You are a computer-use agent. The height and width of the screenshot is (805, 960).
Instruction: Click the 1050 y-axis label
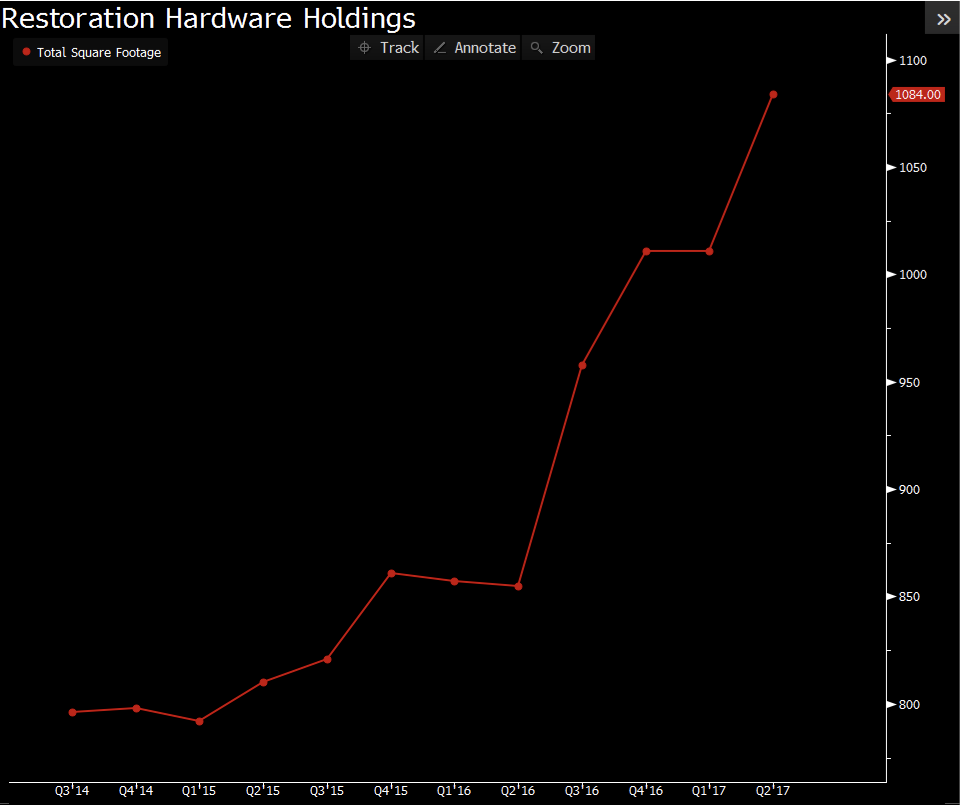point(913,168)
